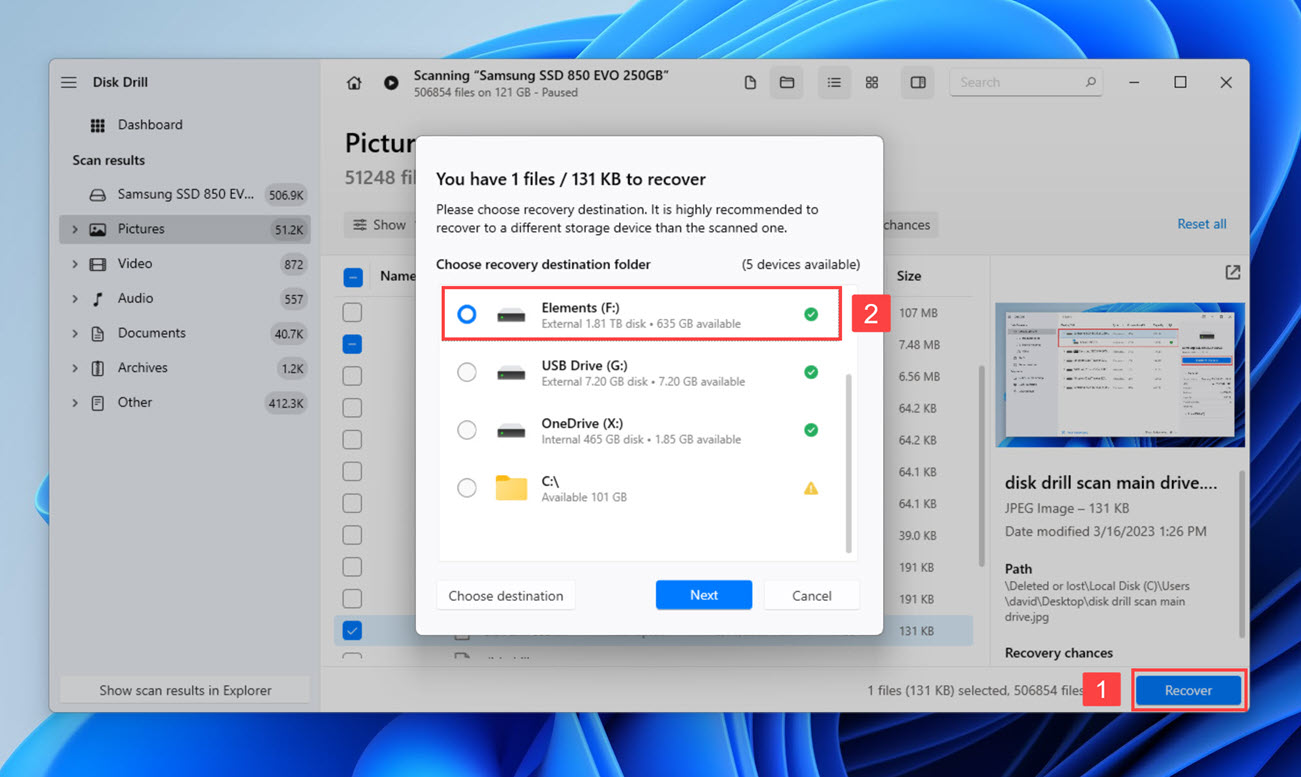
Task: Expand the Audio category chevron
Action: (x=75, y=298)
